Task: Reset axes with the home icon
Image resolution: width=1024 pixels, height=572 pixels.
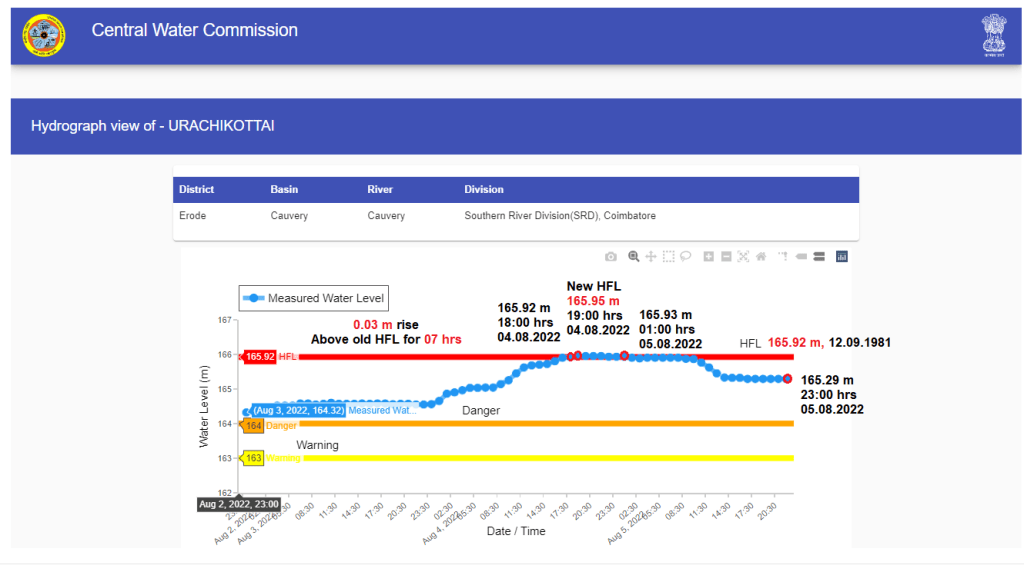Action: 761,257
